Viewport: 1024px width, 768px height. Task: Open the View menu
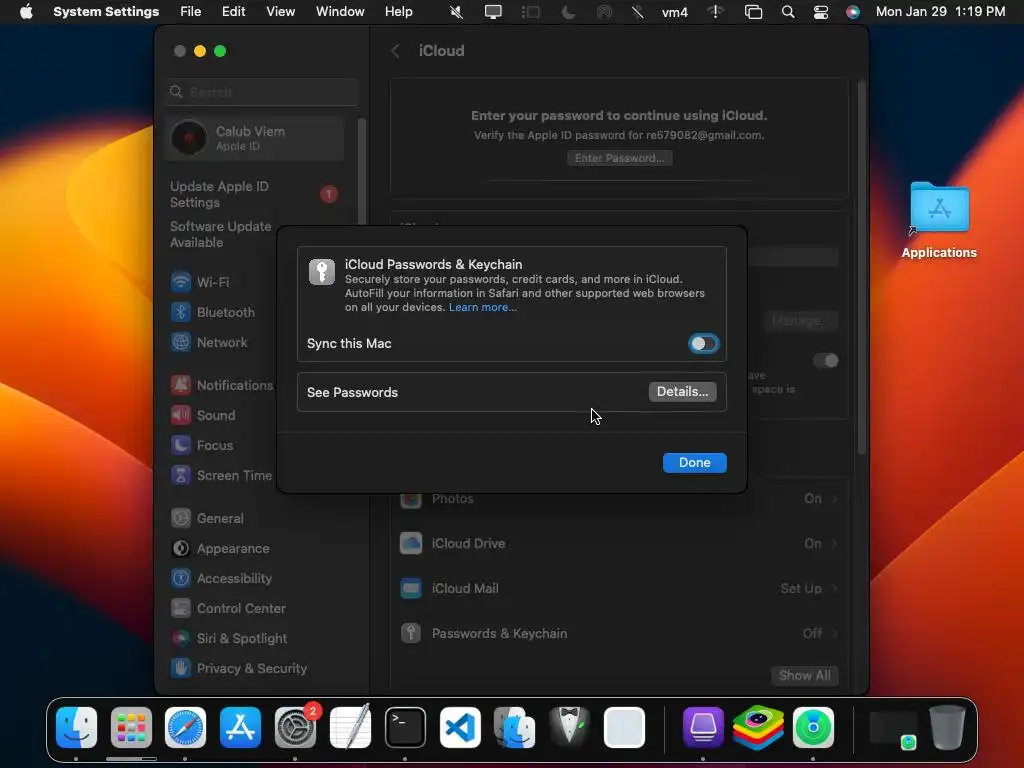(x=280, y=12)
